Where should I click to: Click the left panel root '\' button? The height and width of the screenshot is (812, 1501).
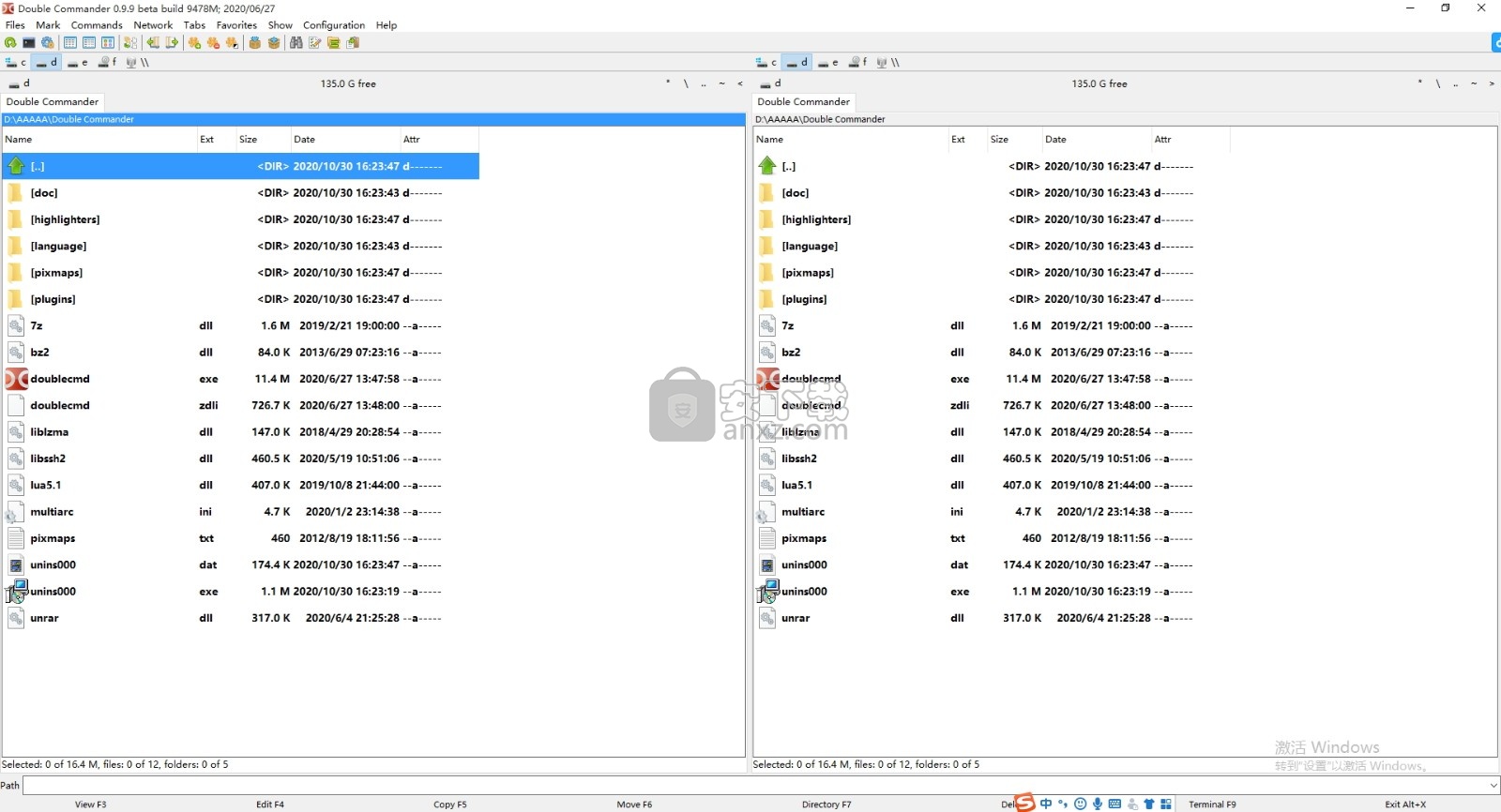coord(686,83)
